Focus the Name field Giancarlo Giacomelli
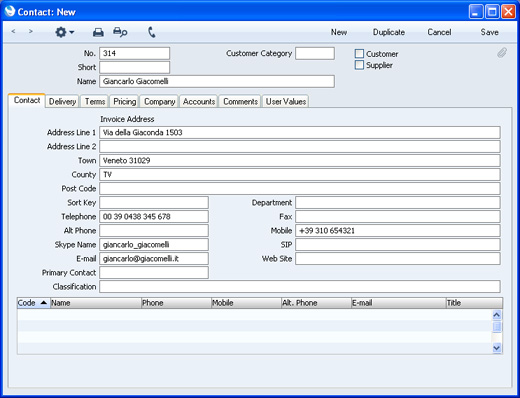This screenshot has height=398, width=520. click(x=217, y=81)
